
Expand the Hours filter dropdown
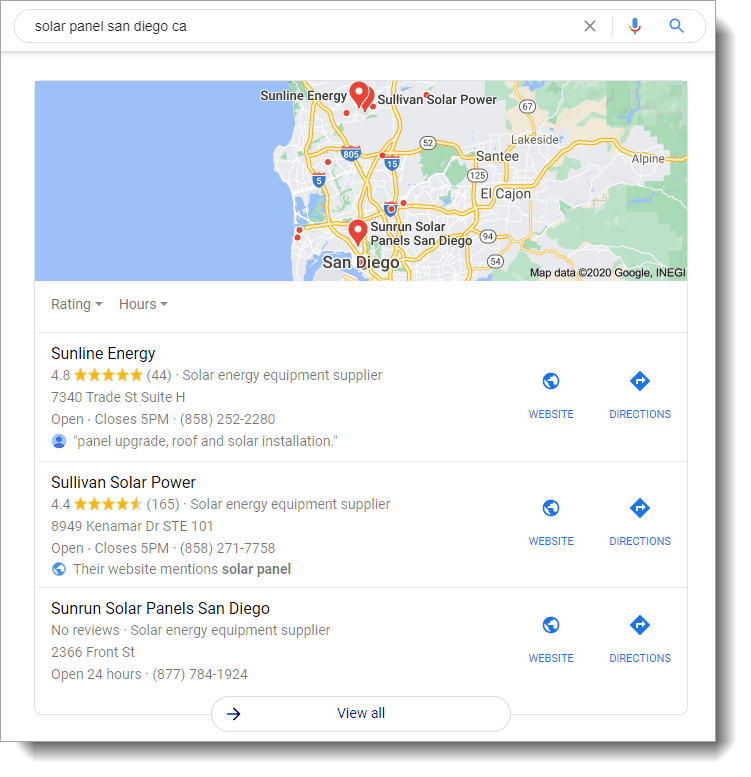143,304
